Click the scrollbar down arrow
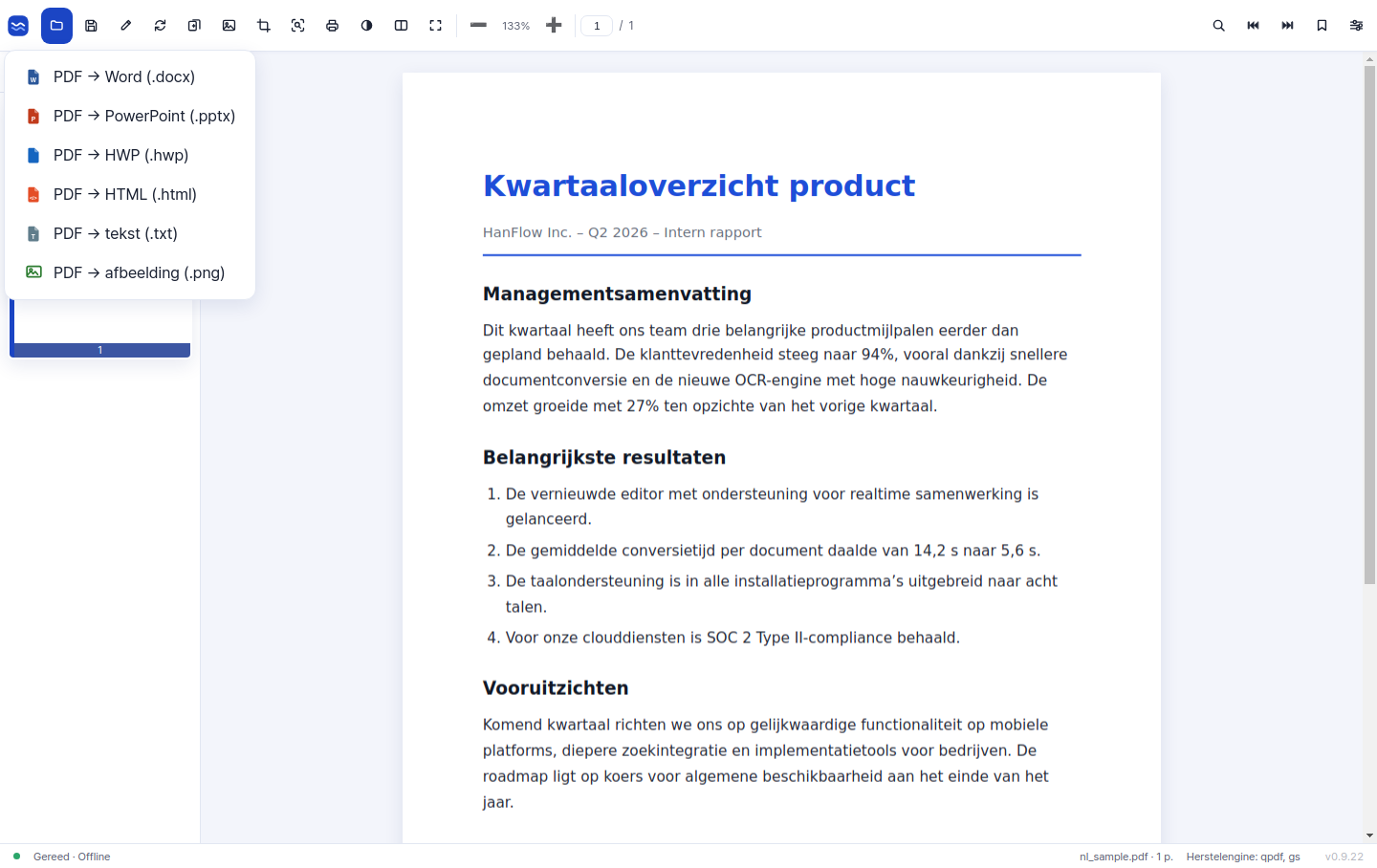Viewport: 1377px width, 868px height. coord(1369,835)
